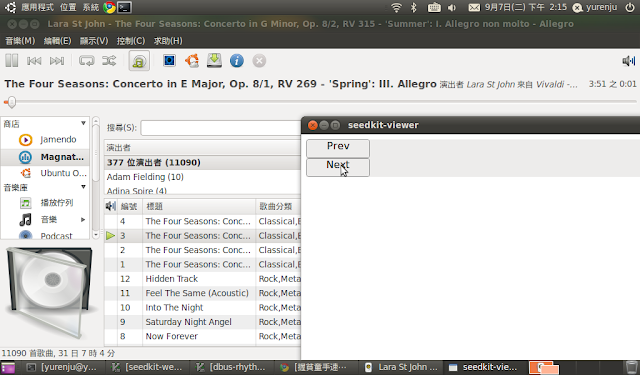
Task: Open the 編輯(E) menu
Action: (58, 41)
